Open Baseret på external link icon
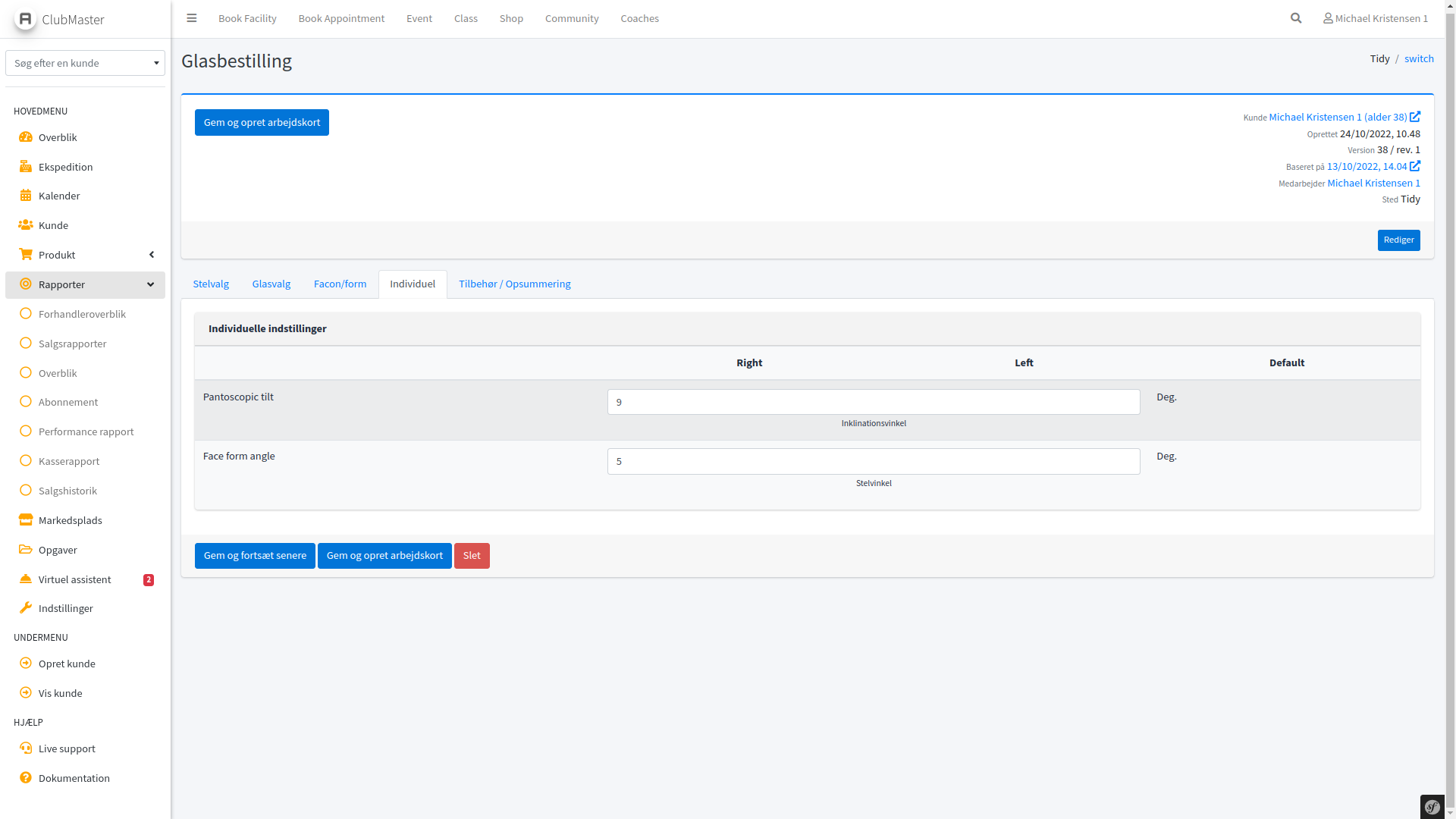 (1415, 166)
